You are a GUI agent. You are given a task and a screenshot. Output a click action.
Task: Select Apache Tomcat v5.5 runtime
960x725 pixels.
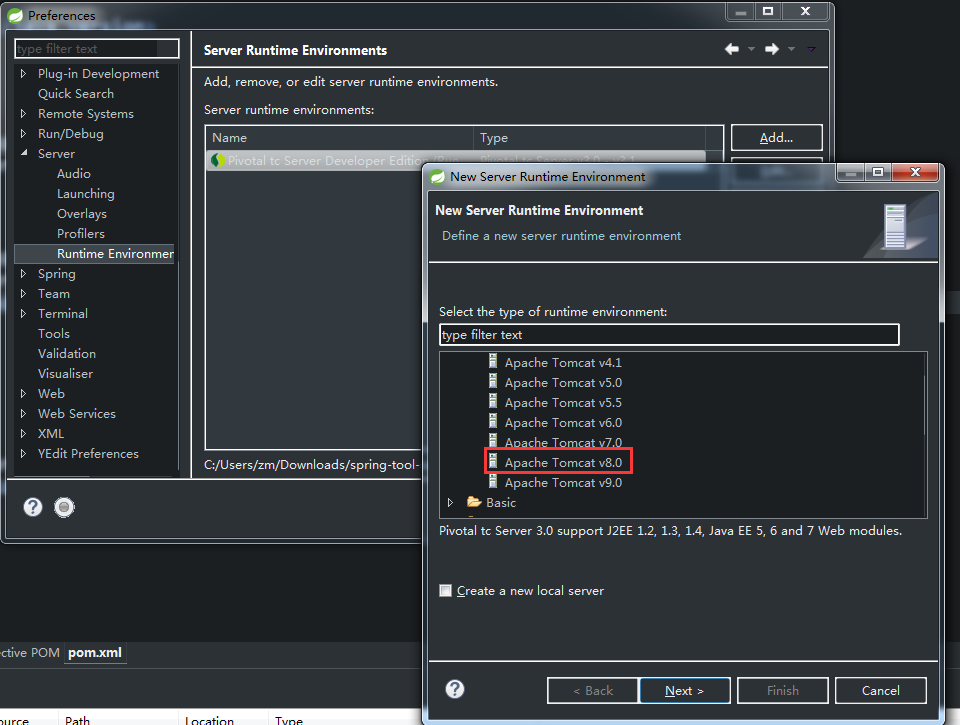[x=563, y=402]
